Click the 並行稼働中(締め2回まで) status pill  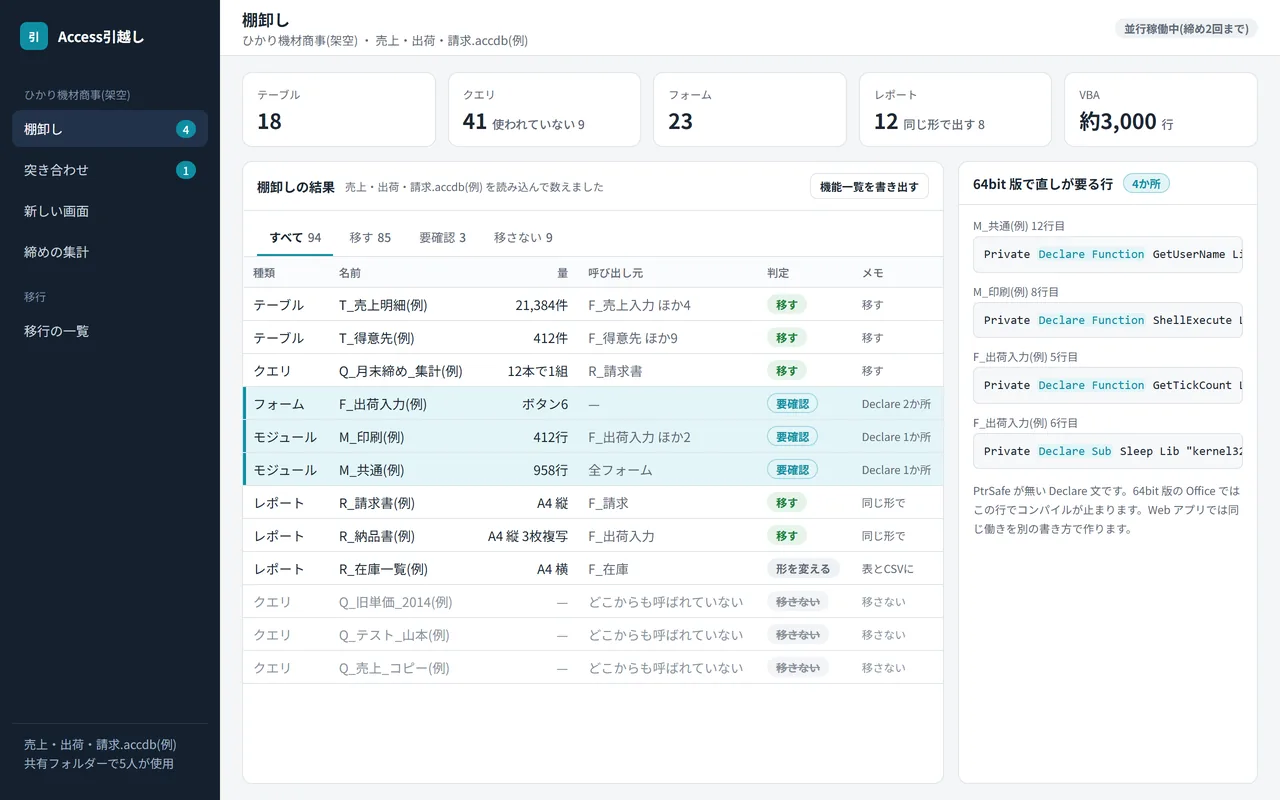pyautogui.click(x=1186, y=28)
